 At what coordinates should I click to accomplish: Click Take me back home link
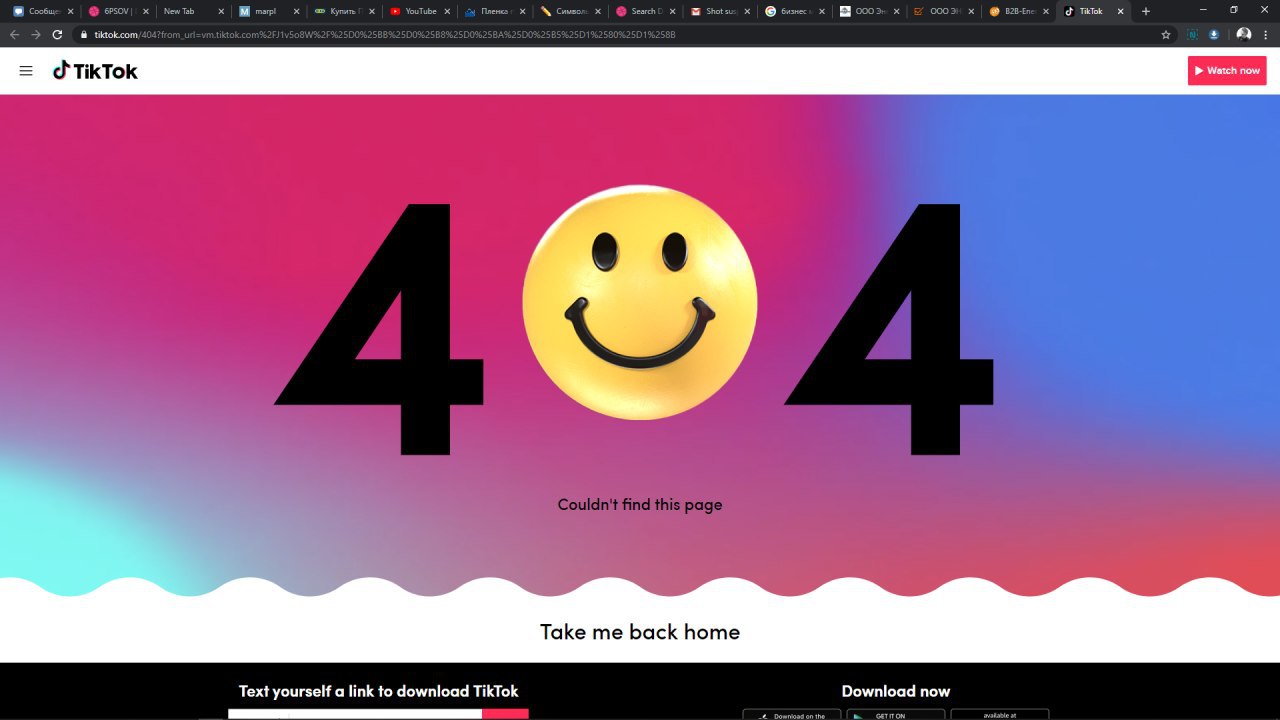click(x=640, y=632)
